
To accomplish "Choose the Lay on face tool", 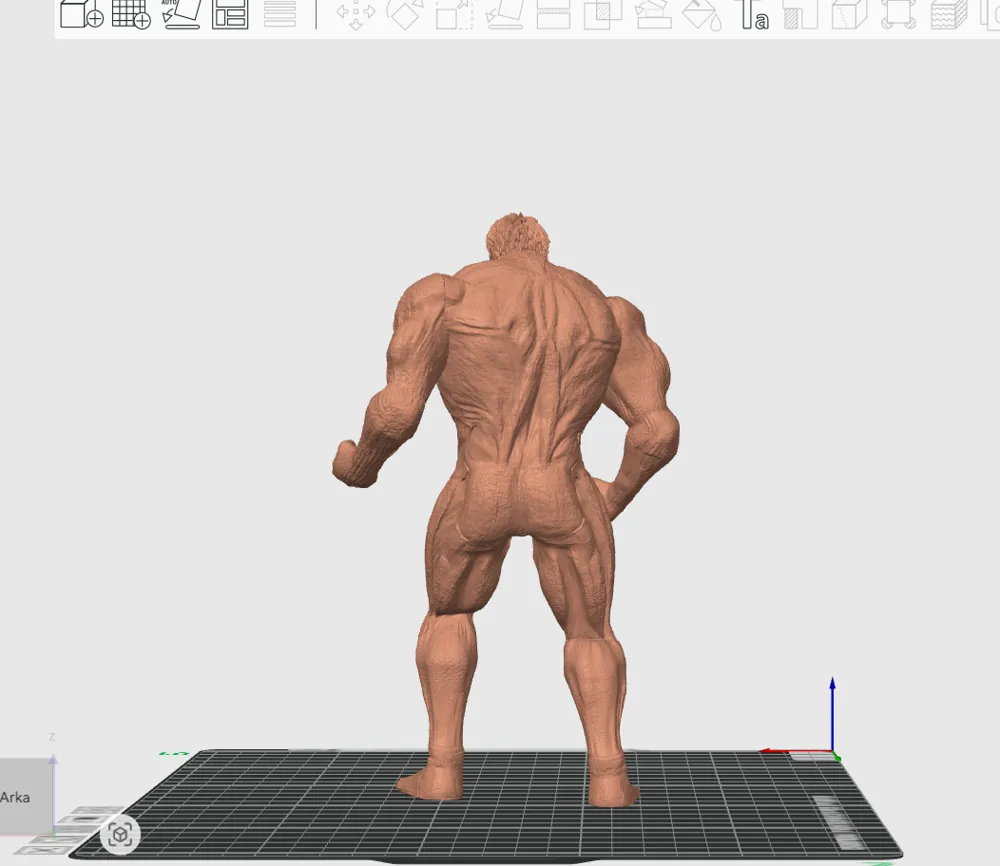I will 504,14.
